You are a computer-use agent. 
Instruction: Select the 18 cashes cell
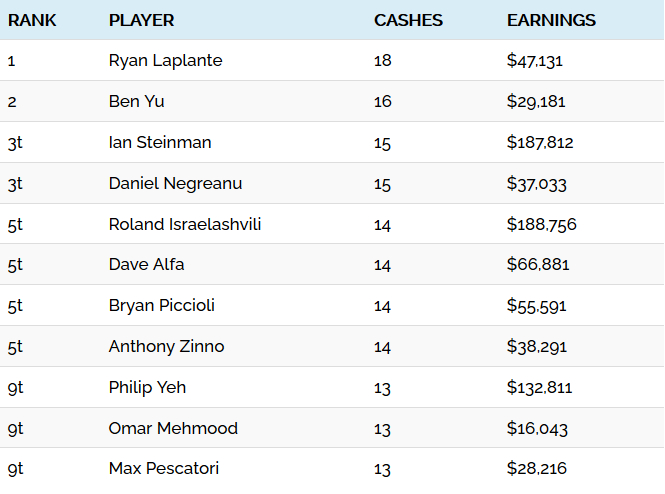click(x=383, y=61)
